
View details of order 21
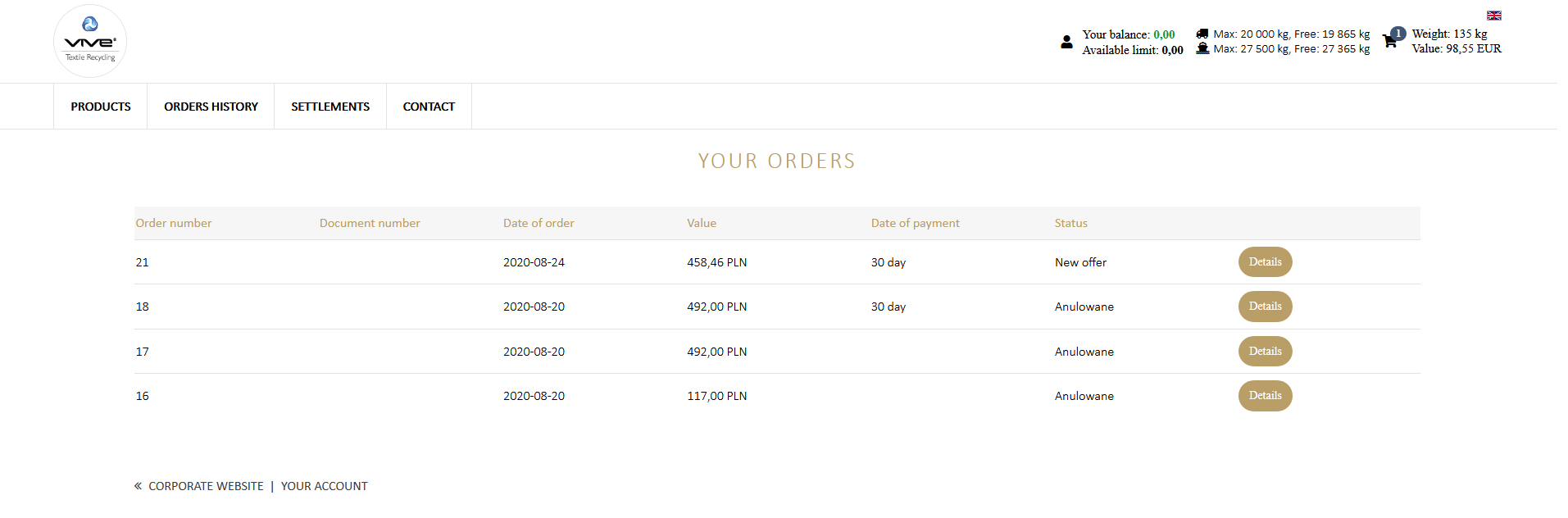coord(1265,262)
